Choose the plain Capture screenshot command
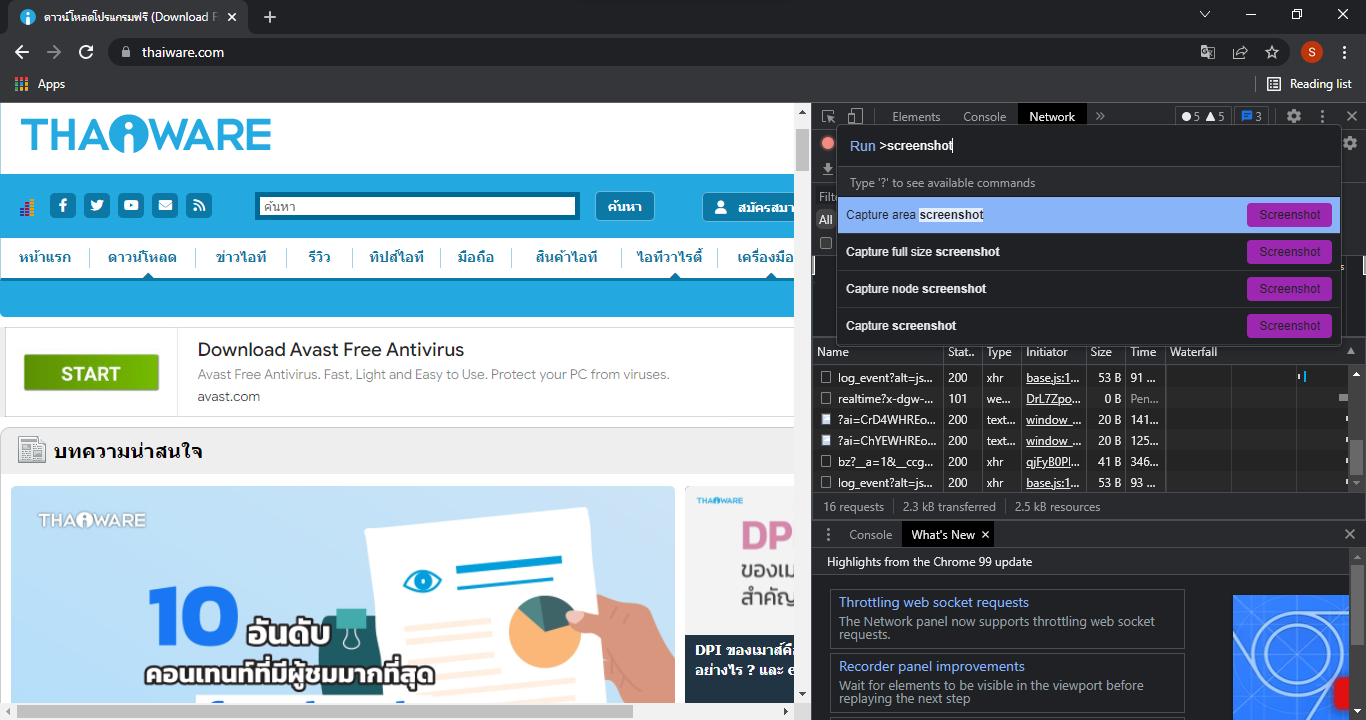This screenshot has width=1366, height=720. click(x=1089, y=326)
